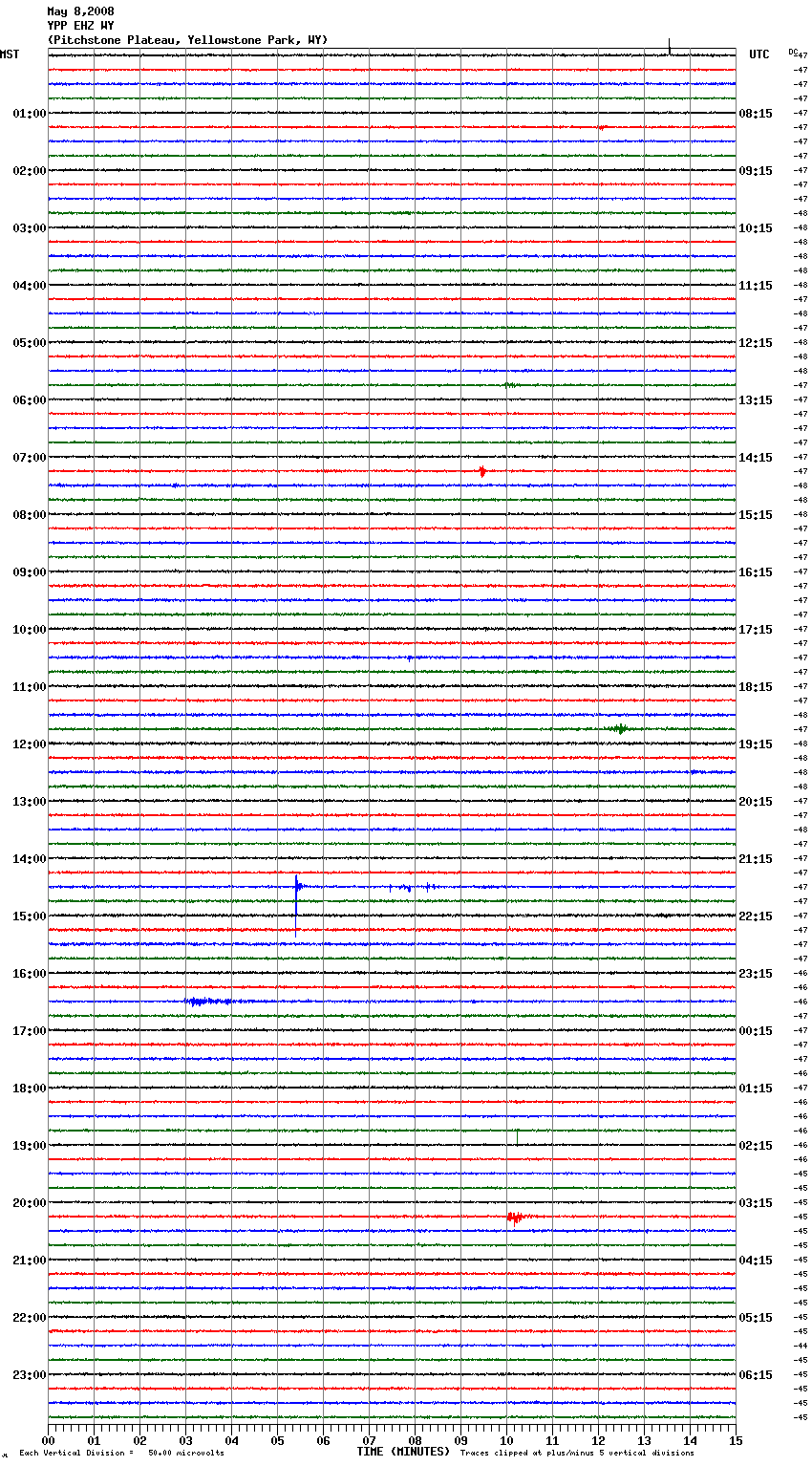Click the 12:00 MST time label
The height and width of the screenshot is (1466, 812).
point(30,744)
